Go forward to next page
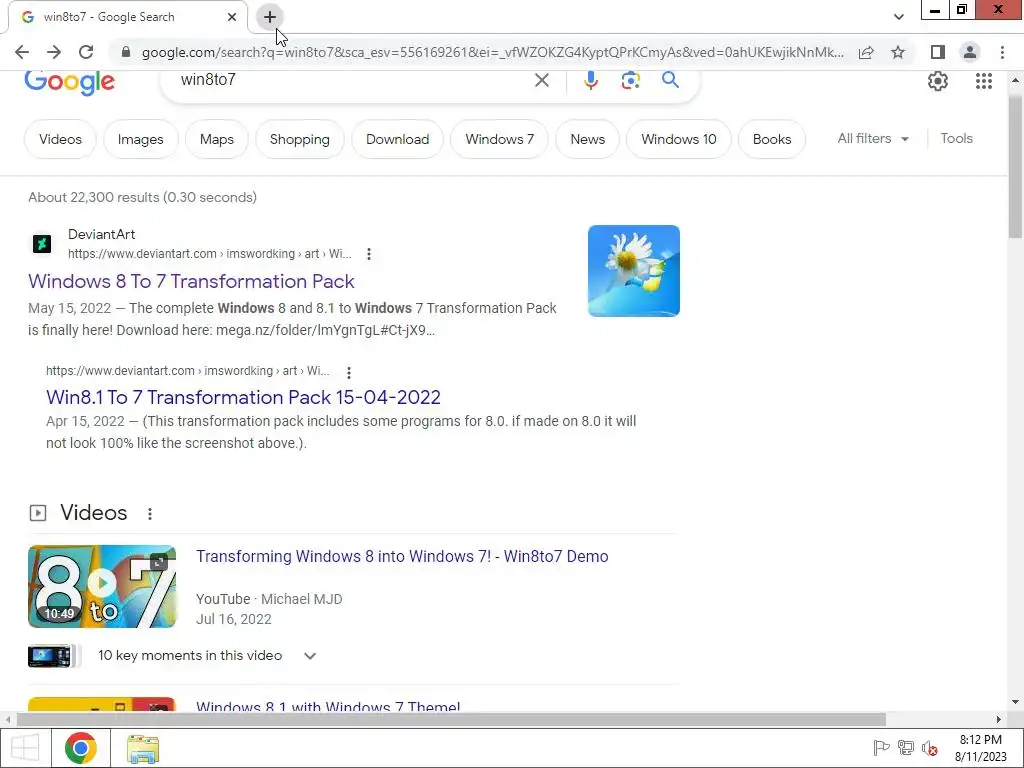Image resolution: width=1024 pixels, height=768 pixels. coord(54,52)
